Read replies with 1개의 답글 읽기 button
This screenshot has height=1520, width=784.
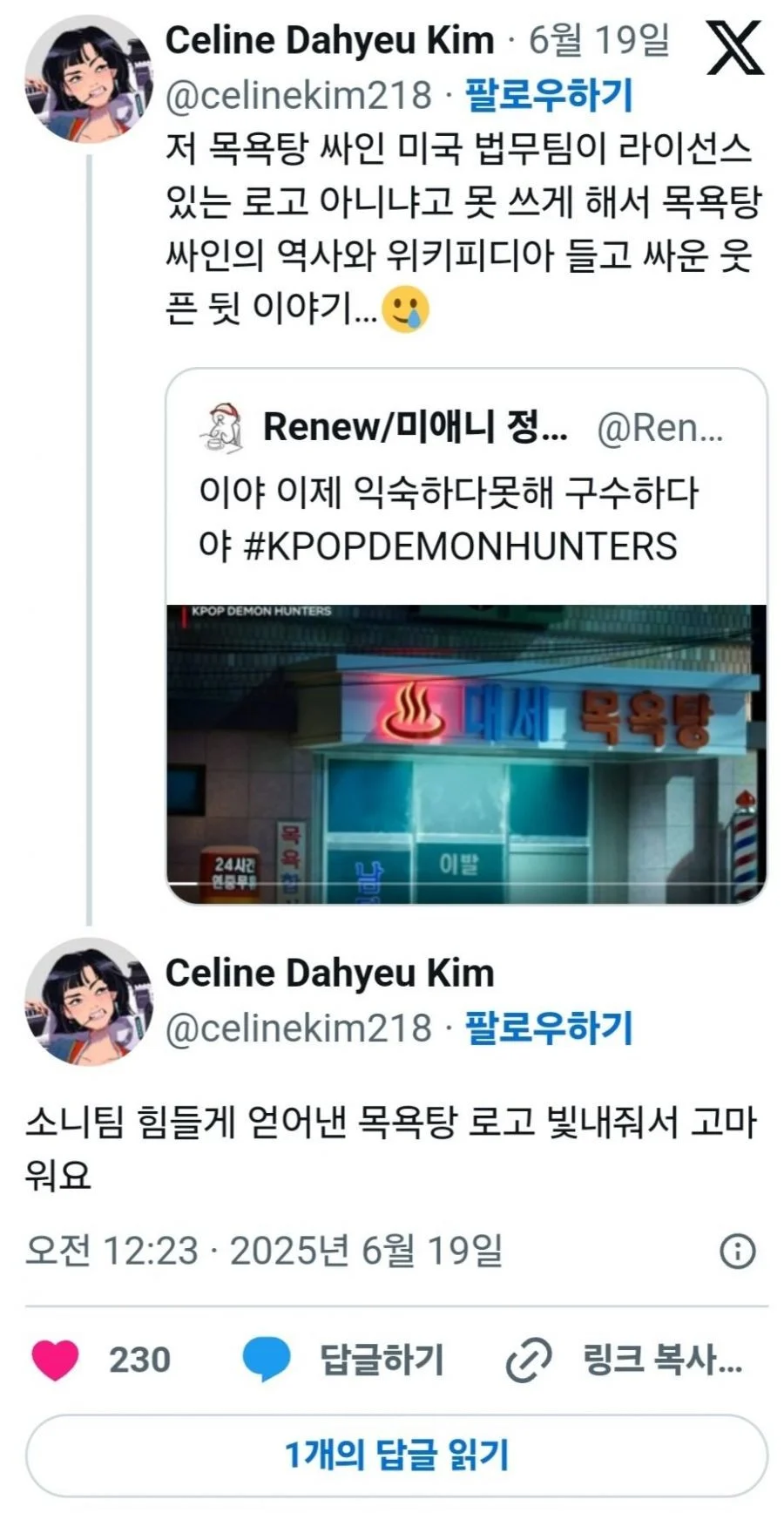396,1456
